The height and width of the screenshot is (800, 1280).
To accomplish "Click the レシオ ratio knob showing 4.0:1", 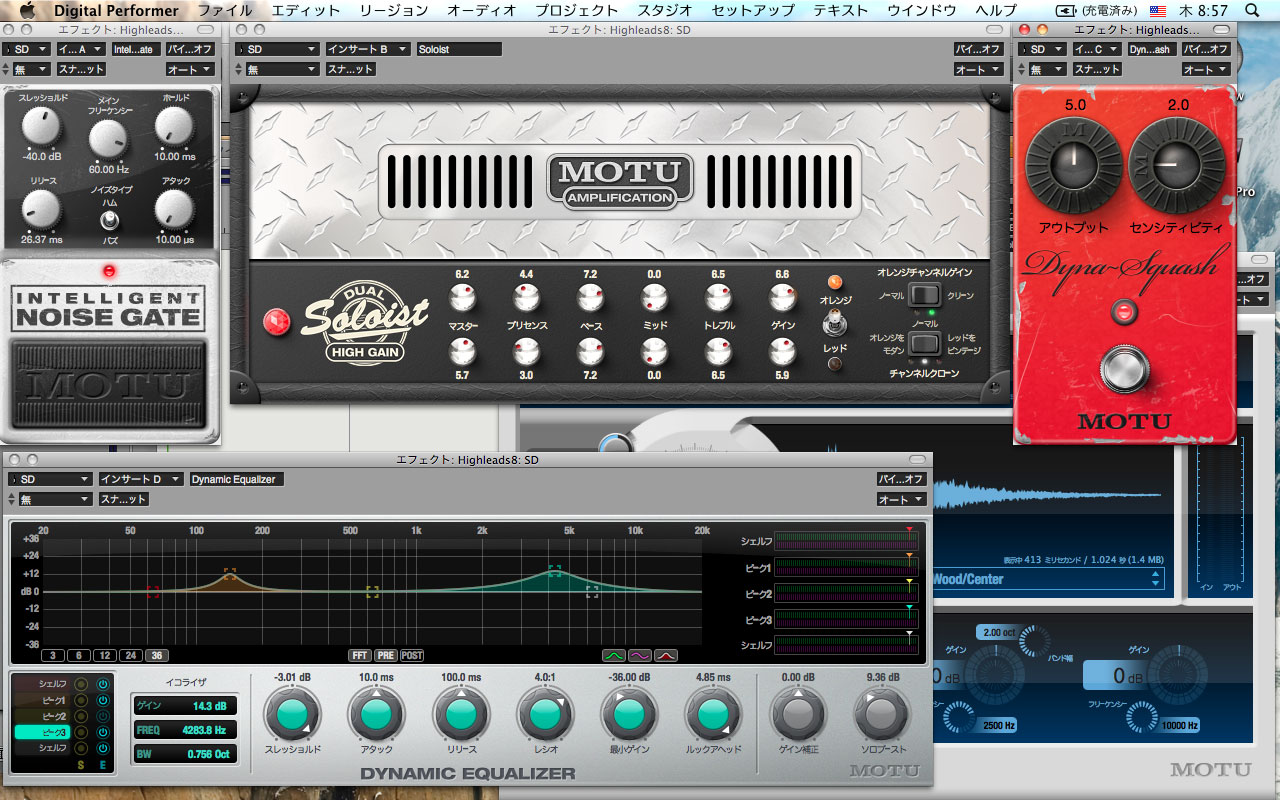I will (545, 714).
